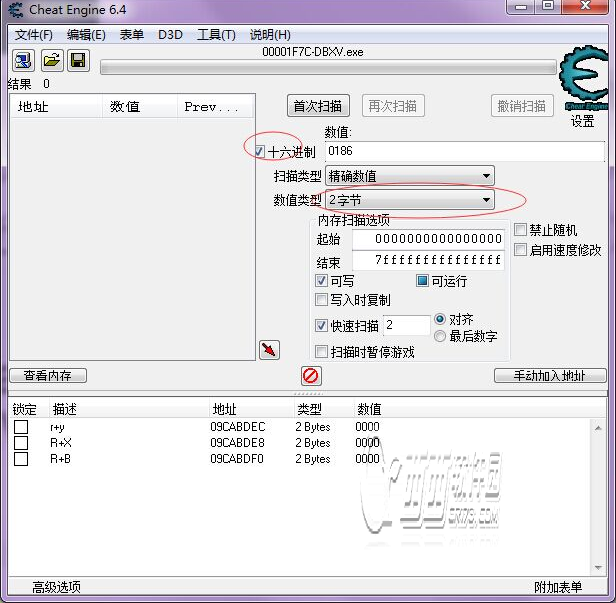Click the Prev... column header

point(215,106)
